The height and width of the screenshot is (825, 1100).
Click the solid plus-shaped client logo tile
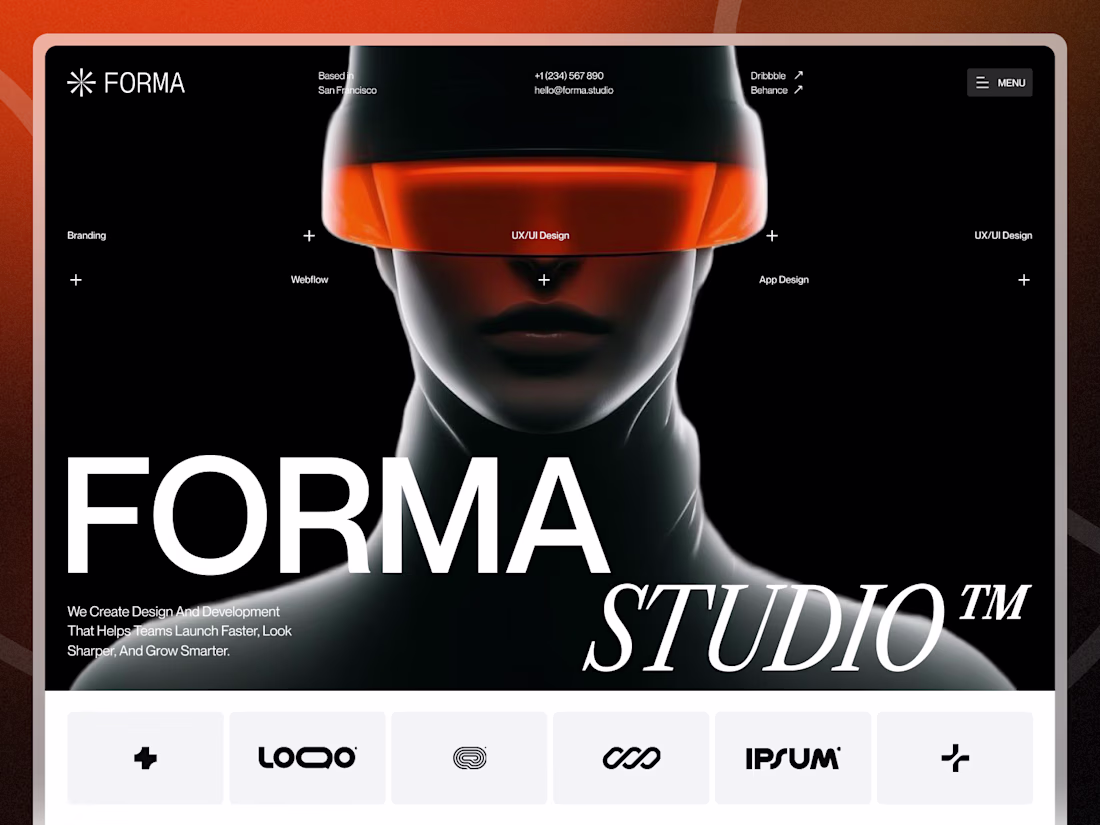point(145,758)
